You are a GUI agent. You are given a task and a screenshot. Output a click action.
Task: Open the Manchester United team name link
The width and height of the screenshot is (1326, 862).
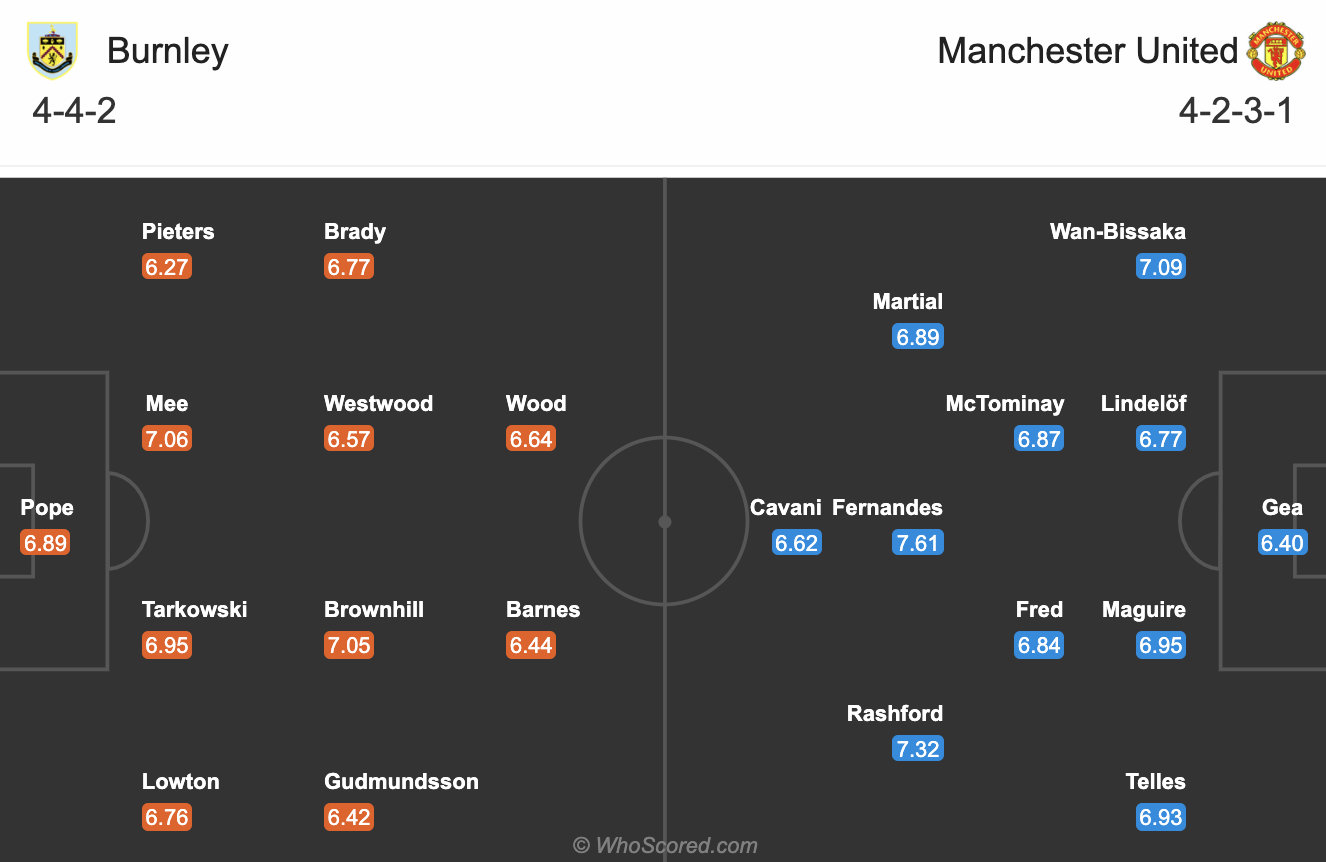[1088, 51]
